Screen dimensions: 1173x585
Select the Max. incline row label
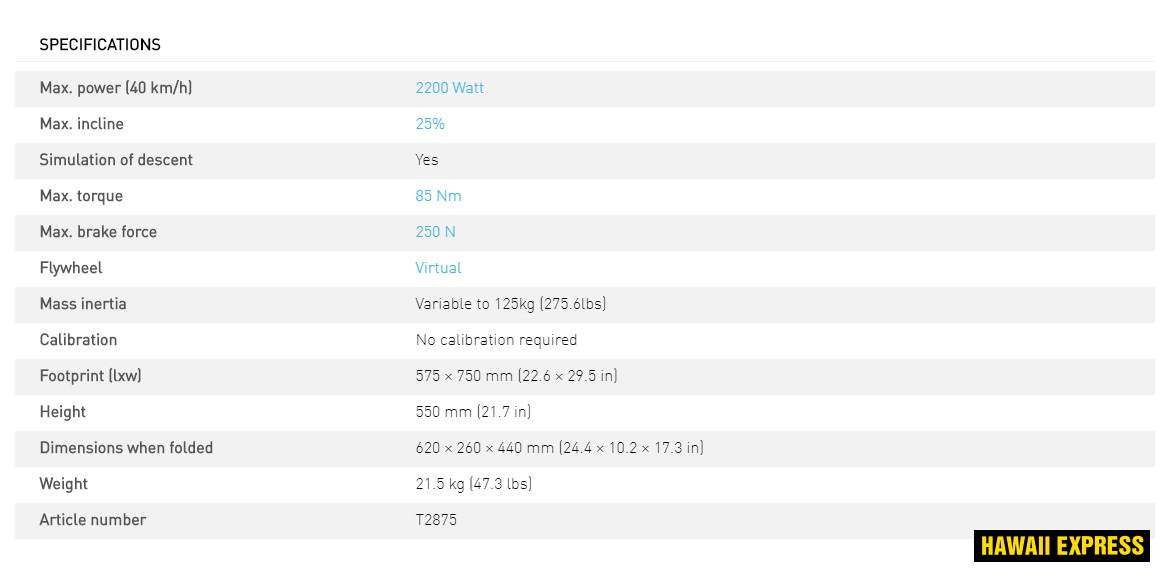click(82, 124)
